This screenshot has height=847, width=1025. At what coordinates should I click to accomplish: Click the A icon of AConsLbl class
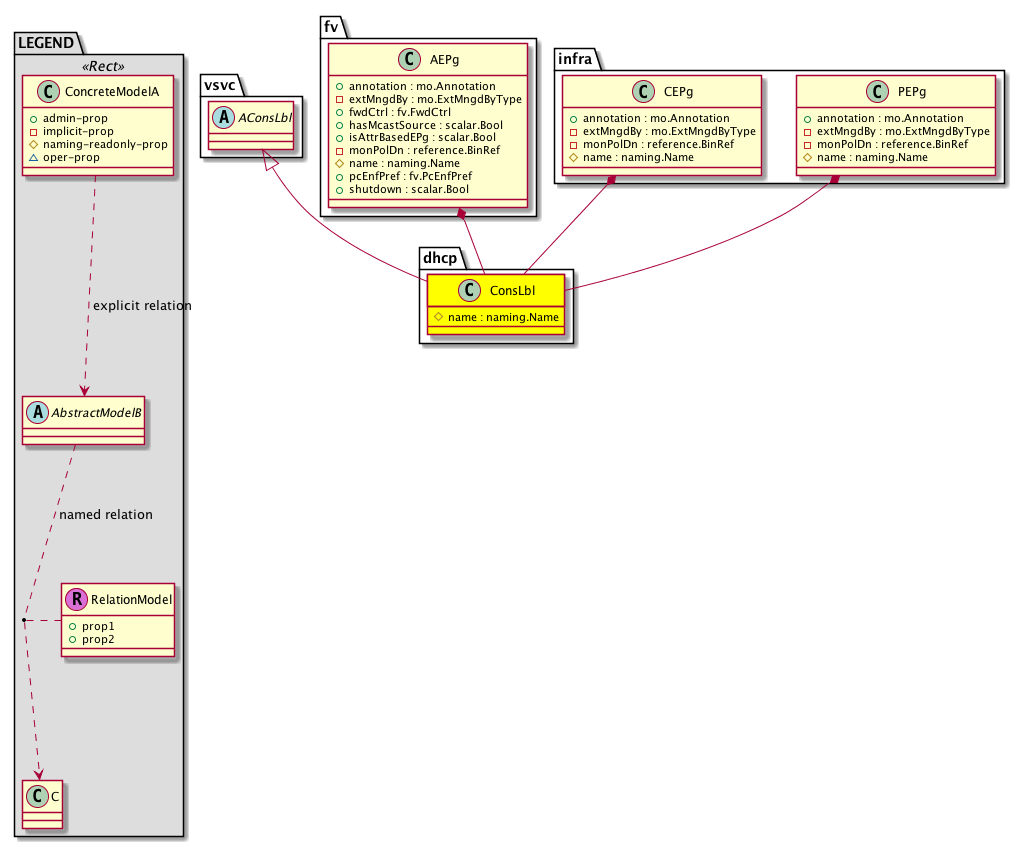(x=224, y=117)
